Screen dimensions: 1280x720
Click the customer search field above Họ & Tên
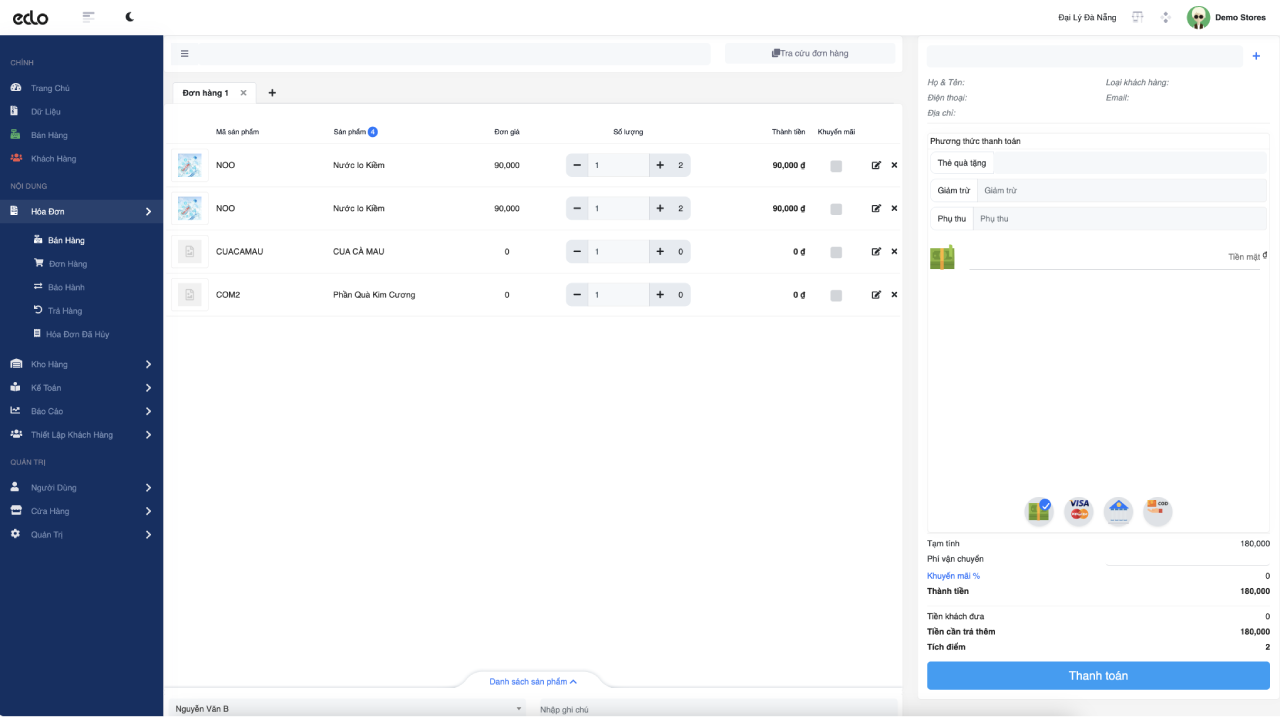coord(1085,56)
